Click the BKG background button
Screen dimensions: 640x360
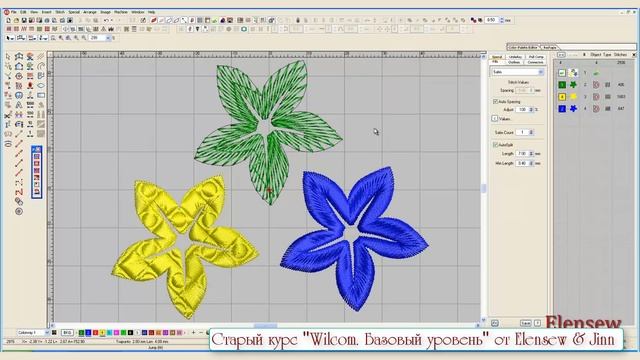point(67,333)
